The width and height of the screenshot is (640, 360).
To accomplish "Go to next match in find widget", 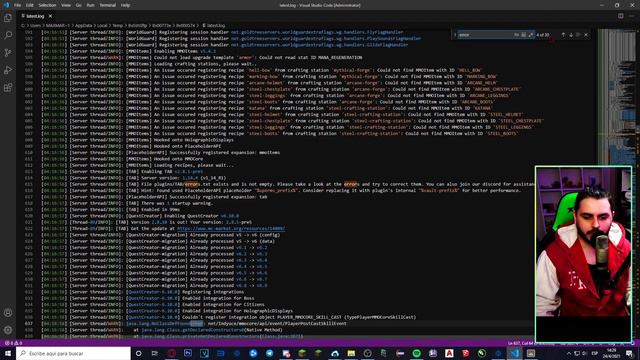I will (x=571, y=35).
